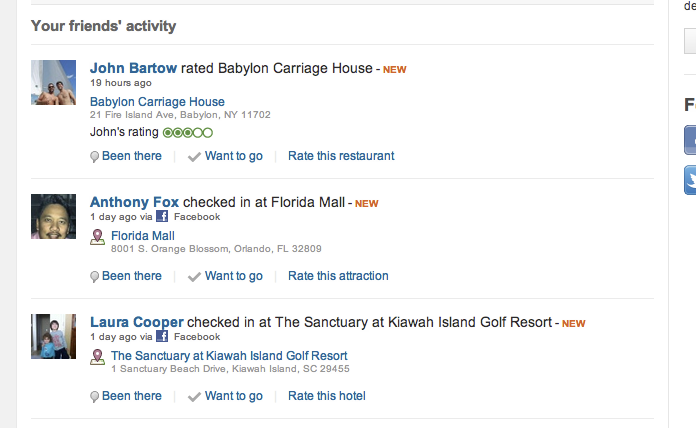Open the Babylon Carriage House restaurant link
Screen dimensions: 696x428
[x=157, y=102]
